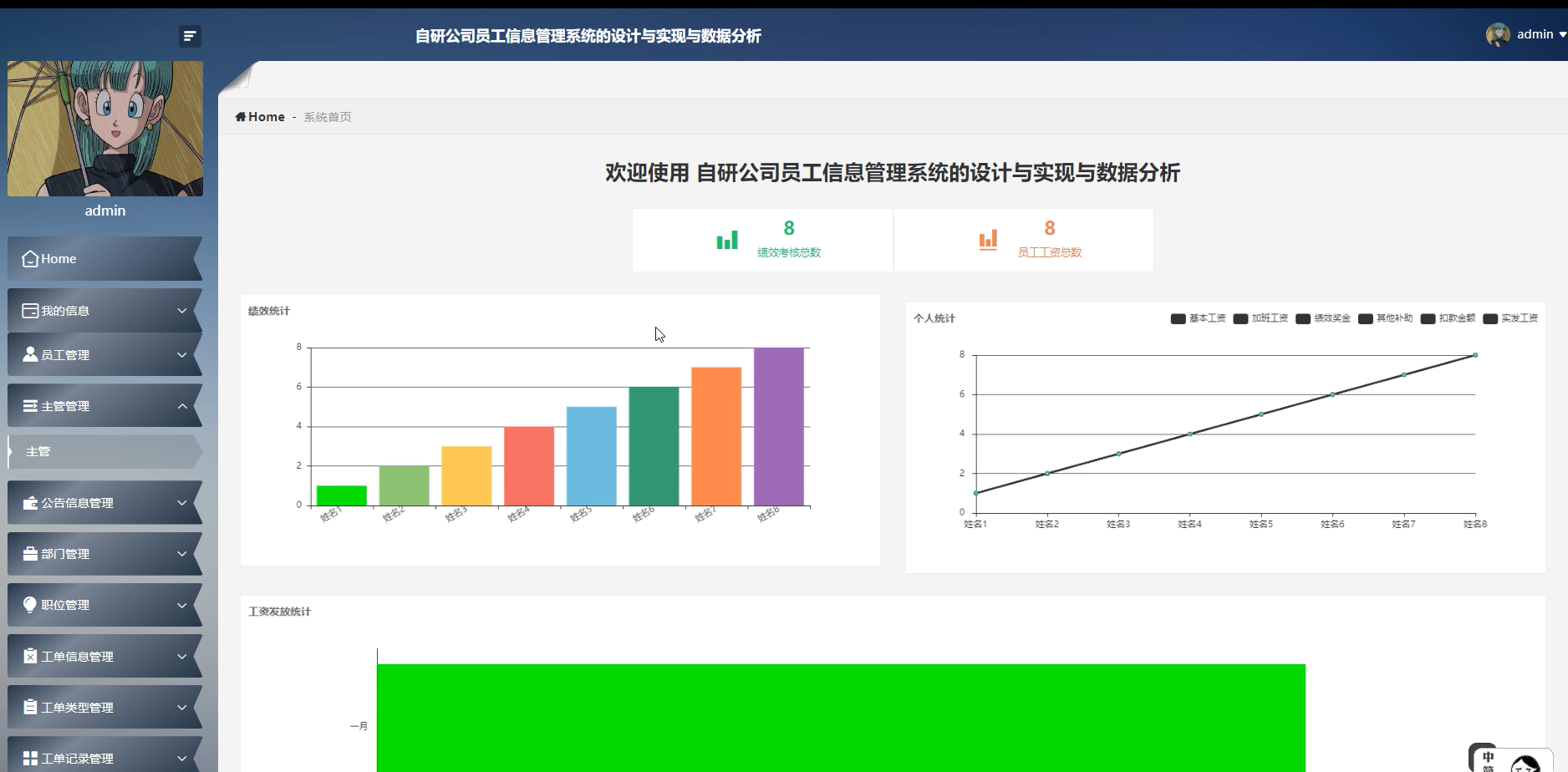Screen dimensions: 1568x772
Task: Select the Home house icon in the sidebar
Action: tap(29, 259)
